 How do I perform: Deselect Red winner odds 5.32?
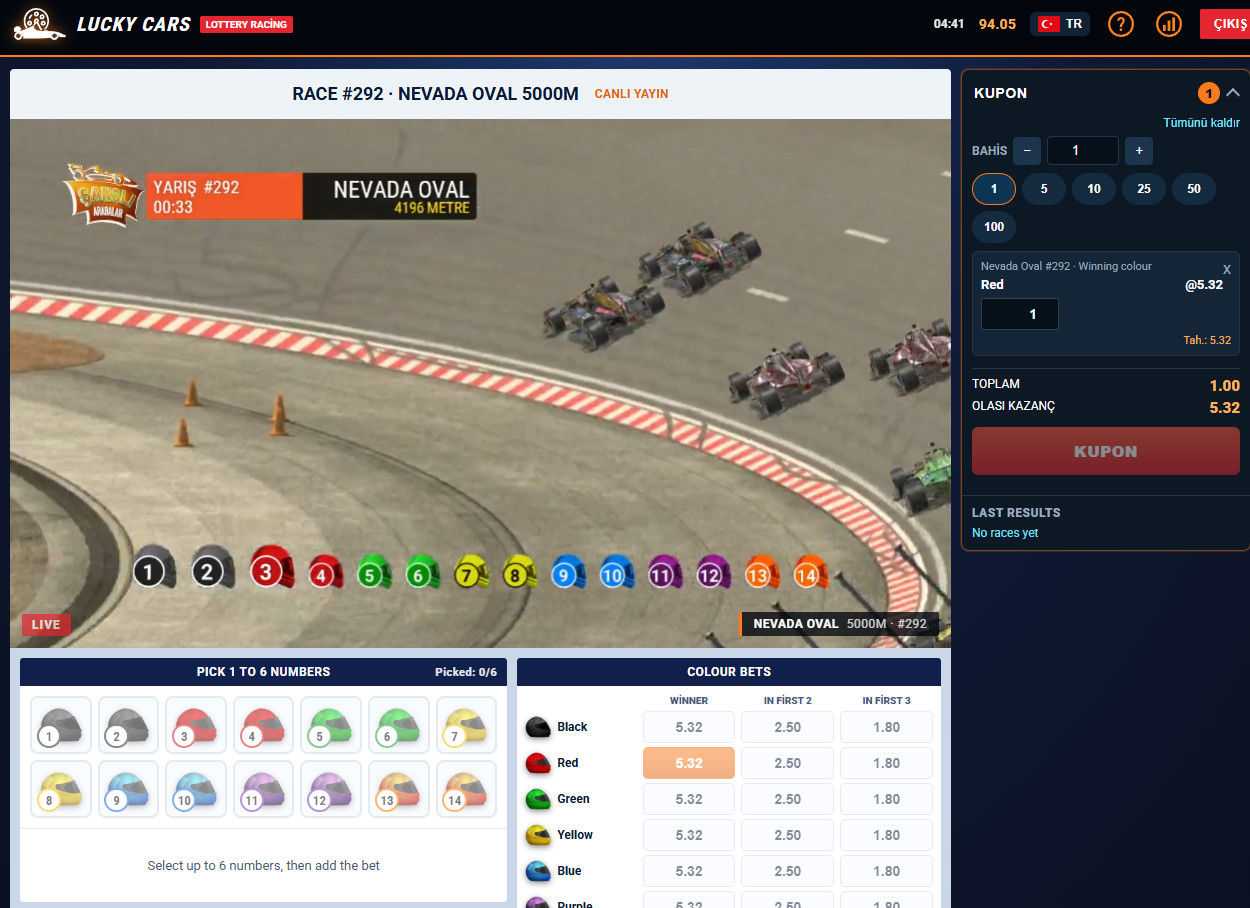(689, 763)
